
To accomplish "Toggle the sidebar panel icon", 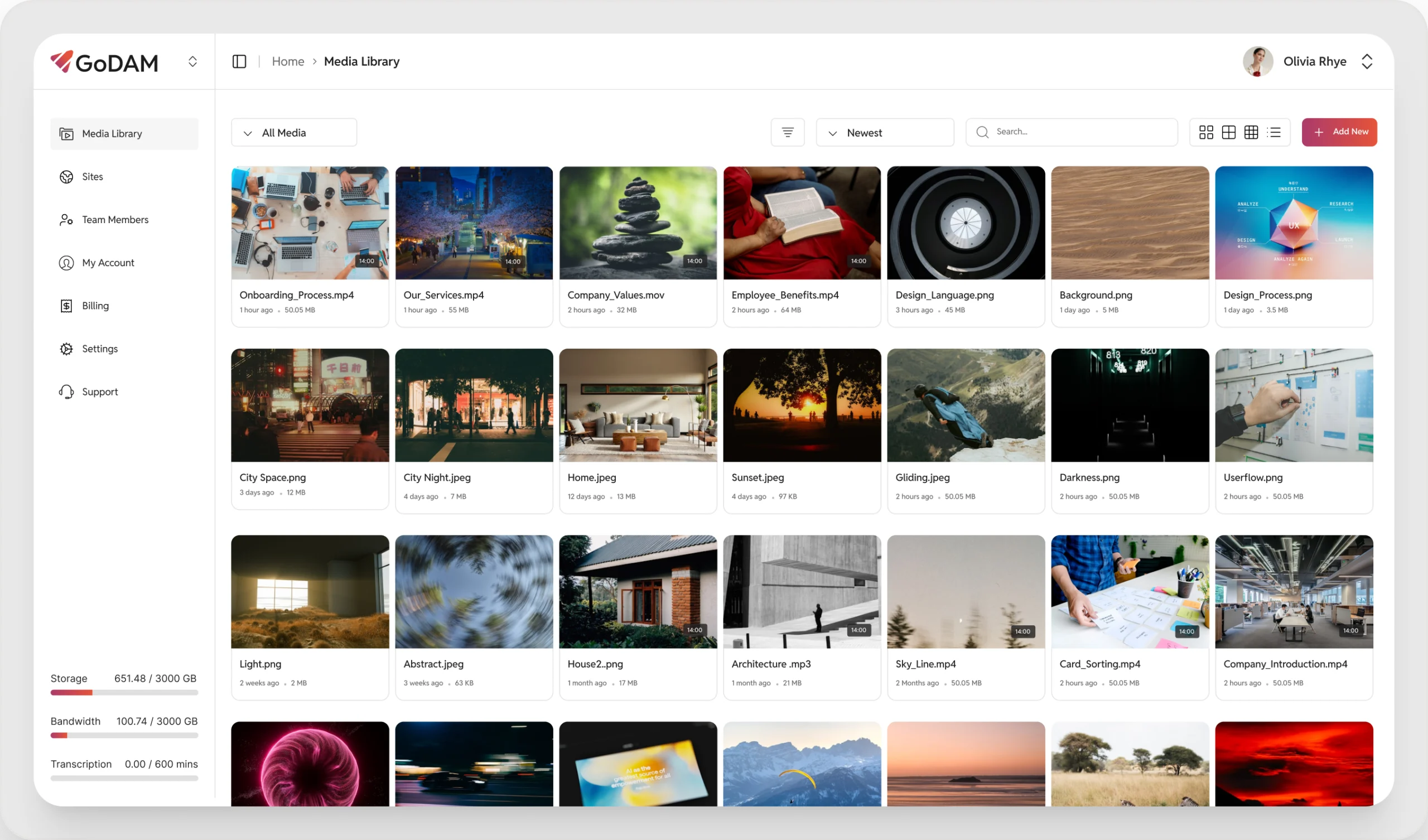I will pos(239,61).
